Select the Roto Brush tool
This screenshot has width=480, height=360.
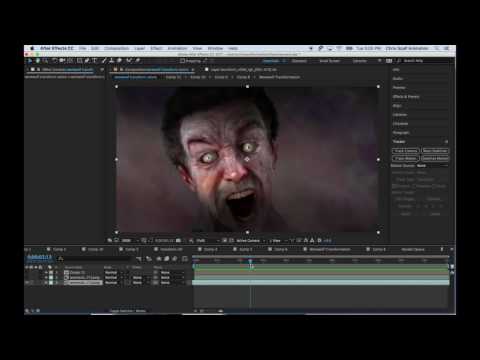(x=129, y=61)
